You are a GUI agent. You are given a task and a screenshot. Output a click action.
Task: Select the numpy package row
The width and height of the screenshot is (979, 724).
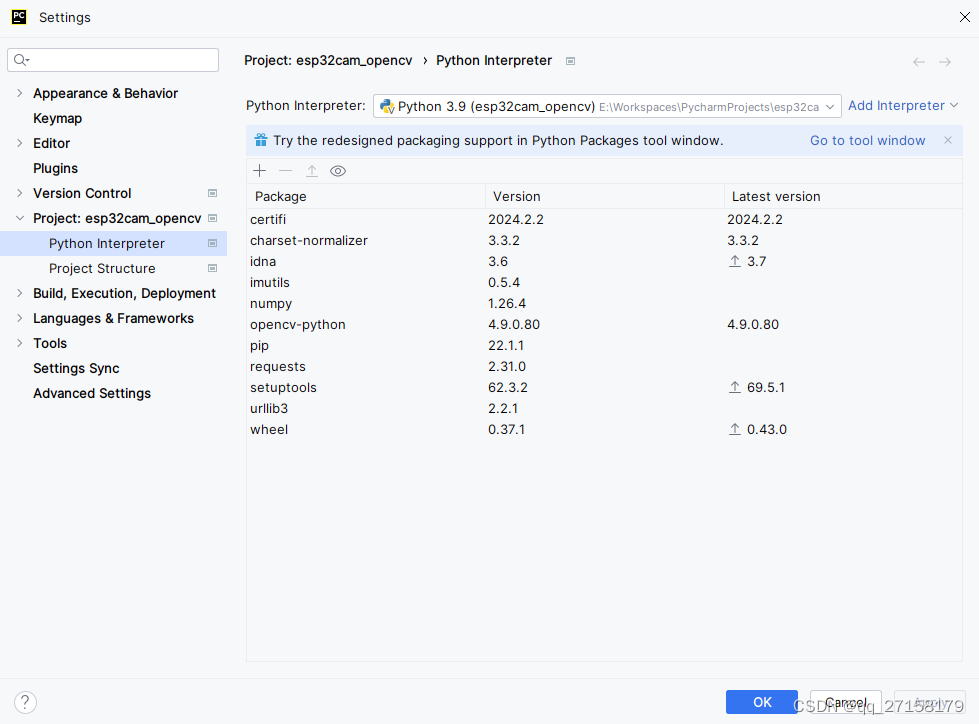[x=604, y=304]
